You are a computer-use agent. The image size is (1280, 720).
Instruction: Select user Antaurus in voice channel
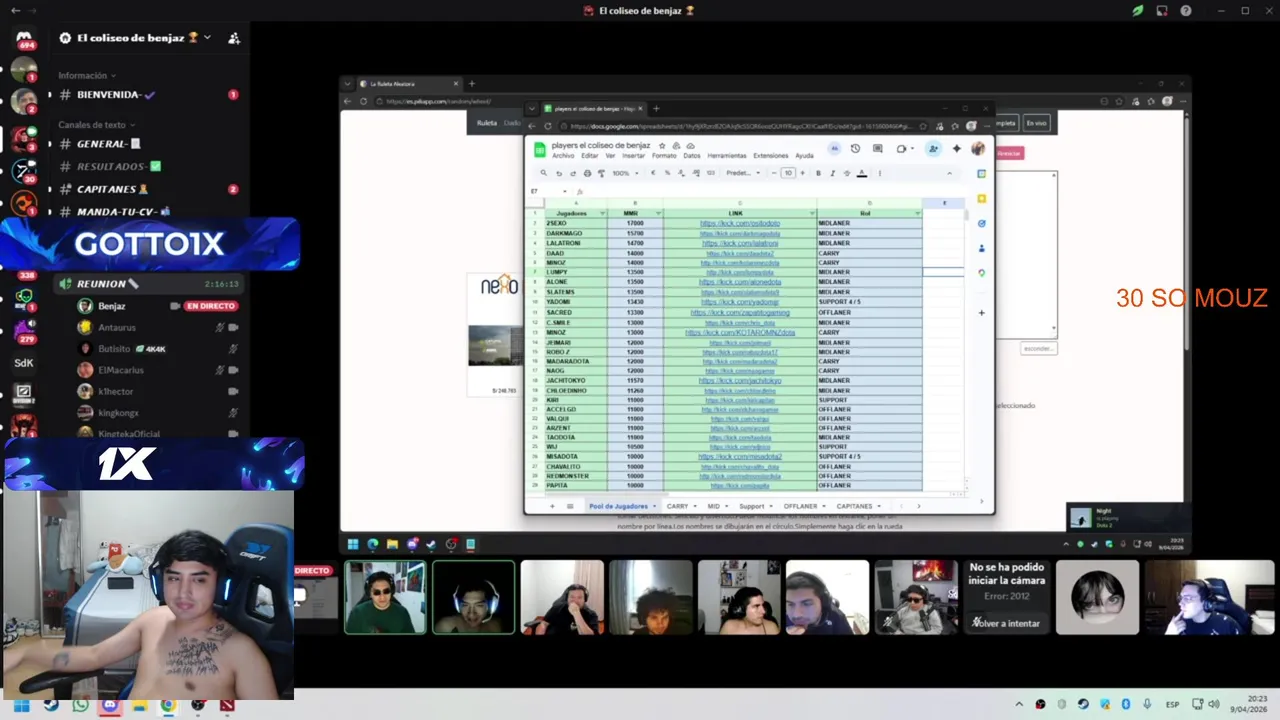click(x=117, y=327)
